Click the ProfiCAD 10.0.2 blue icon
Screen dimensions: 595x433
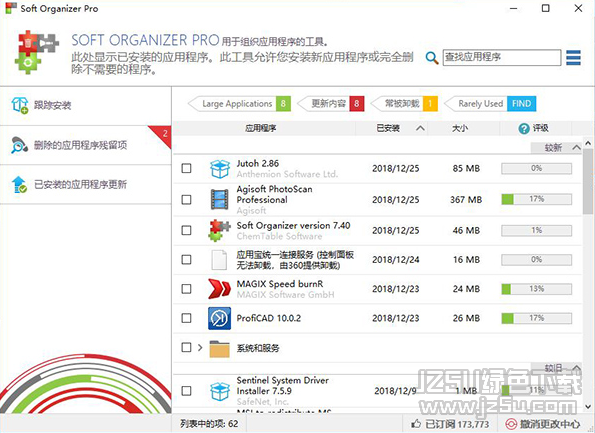tap(219, 318)
